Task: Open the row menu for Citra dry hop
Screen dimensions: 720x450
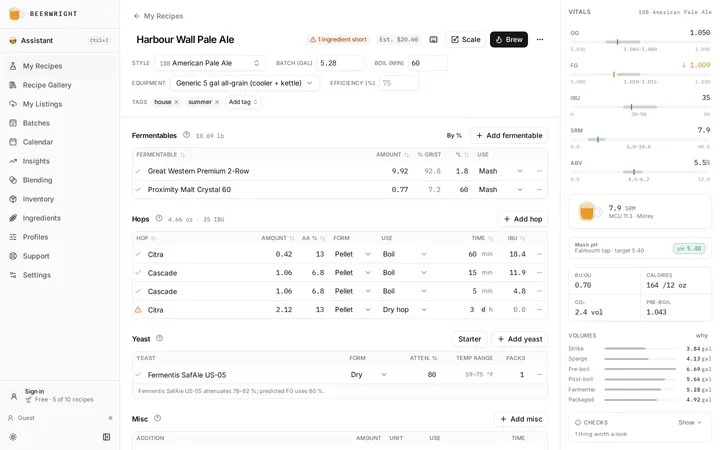Action: point(540,309)
